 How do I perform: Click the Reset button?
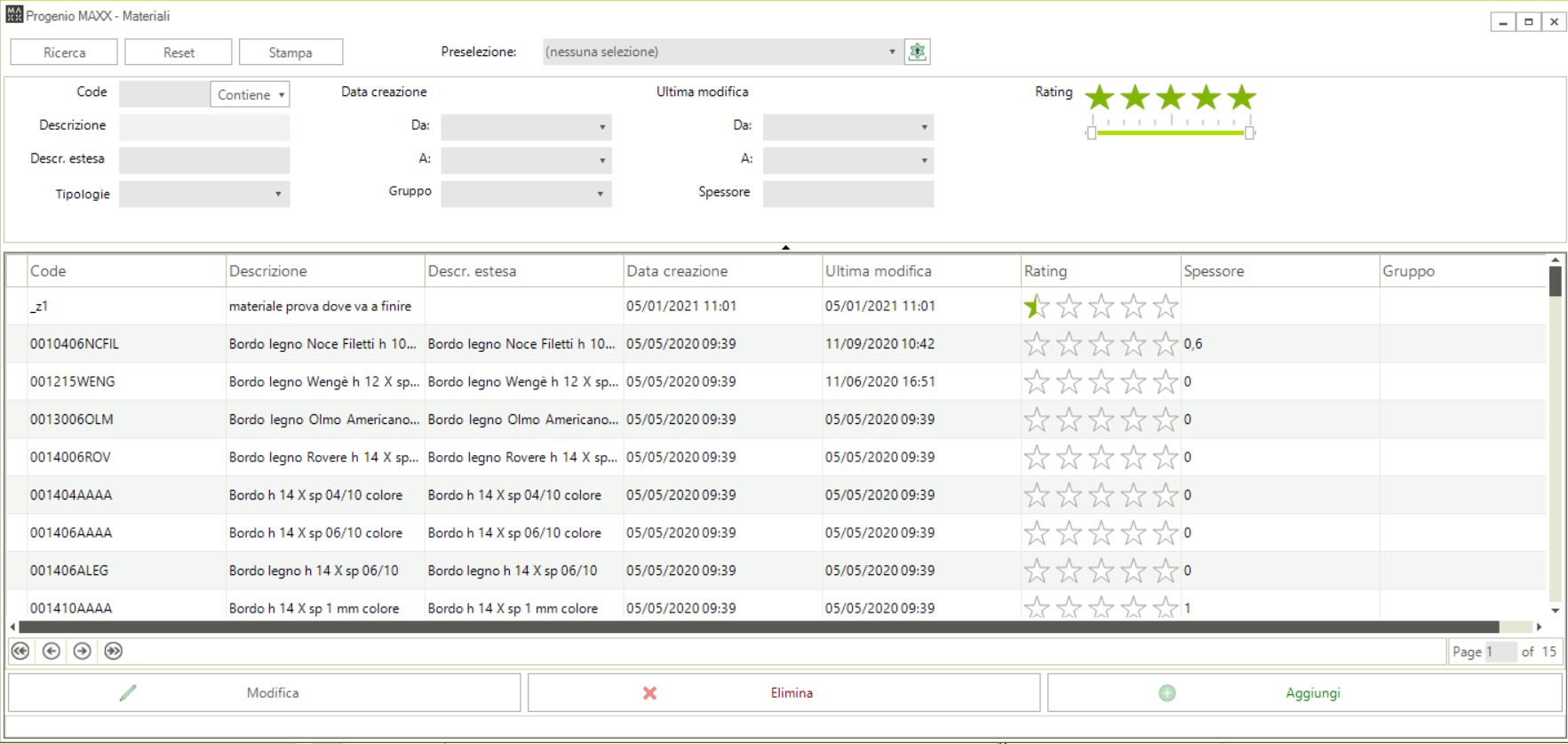179,52
